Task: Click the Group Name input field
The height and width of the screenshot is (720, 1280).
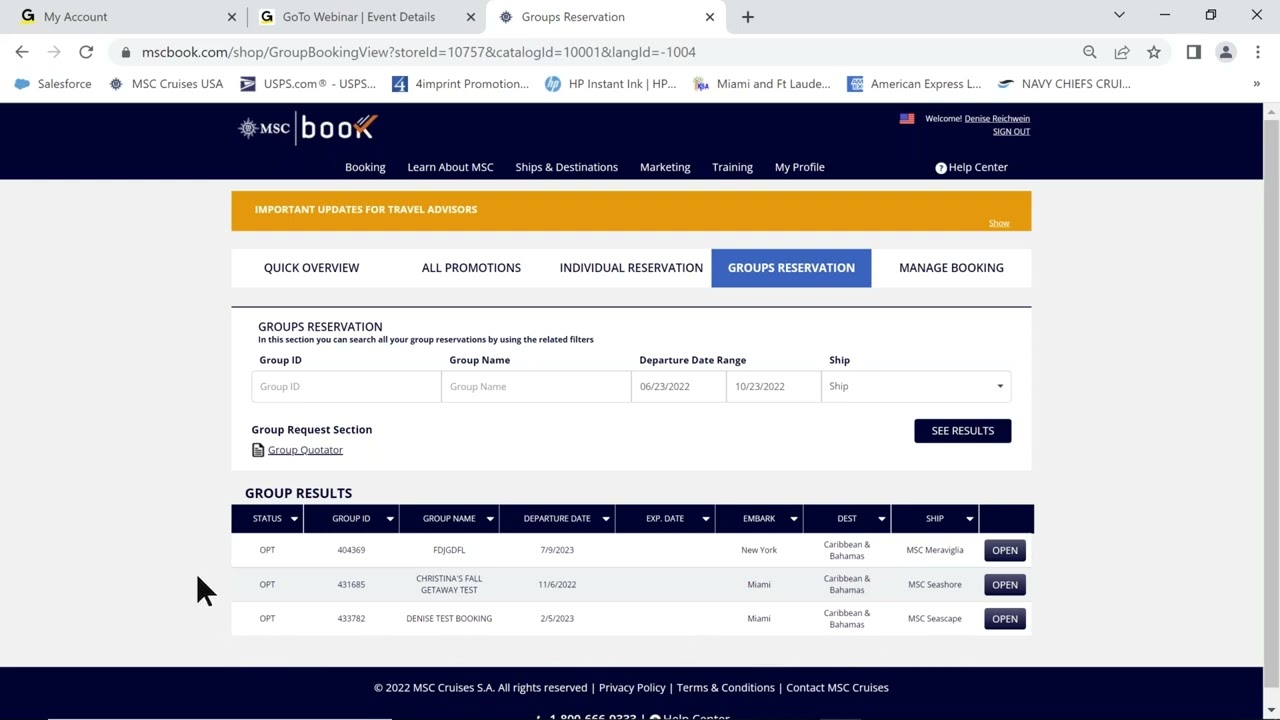Action: [536, 387]
